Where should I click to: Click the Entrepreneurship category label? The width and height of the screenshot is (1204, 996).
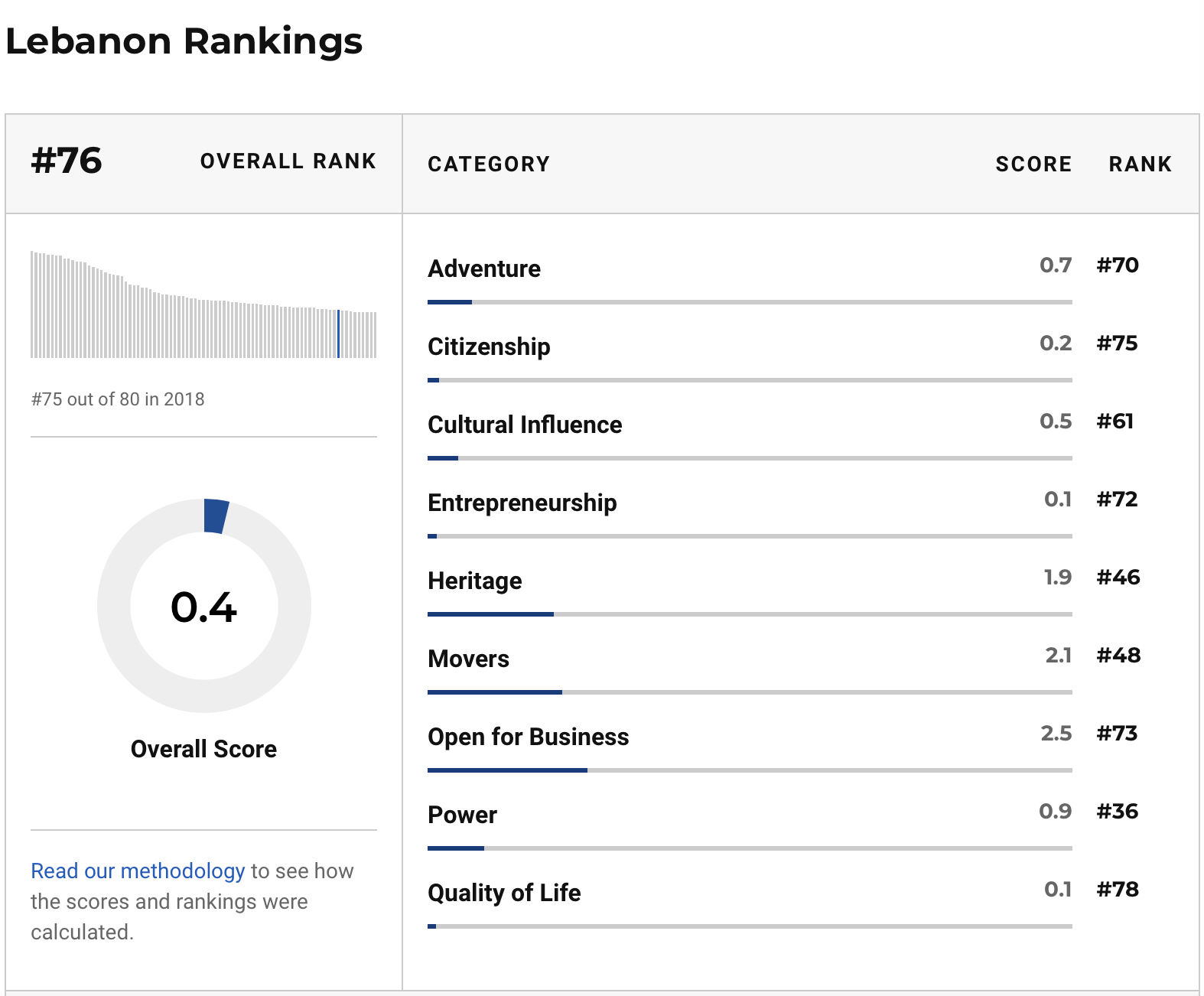tap(522, 503)
